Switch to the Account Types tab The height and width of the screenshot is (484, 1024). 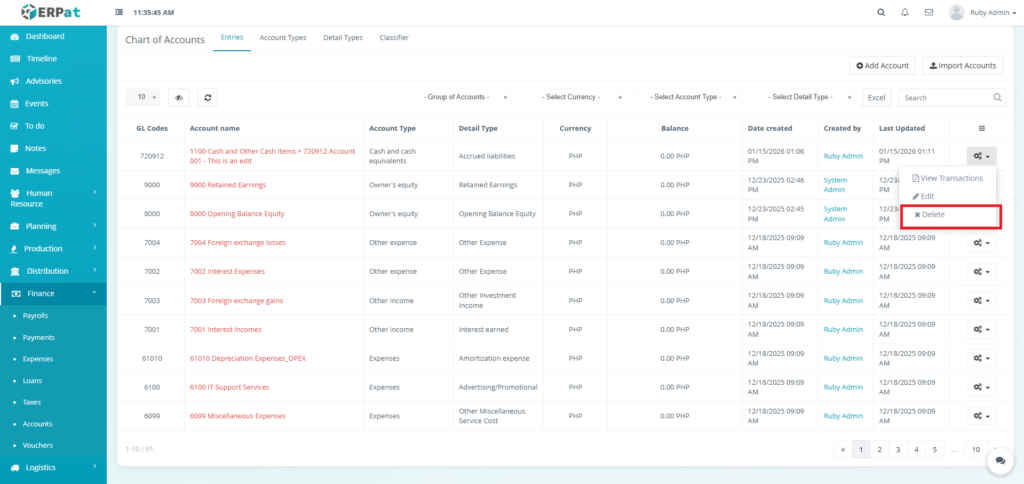[283, 38]
